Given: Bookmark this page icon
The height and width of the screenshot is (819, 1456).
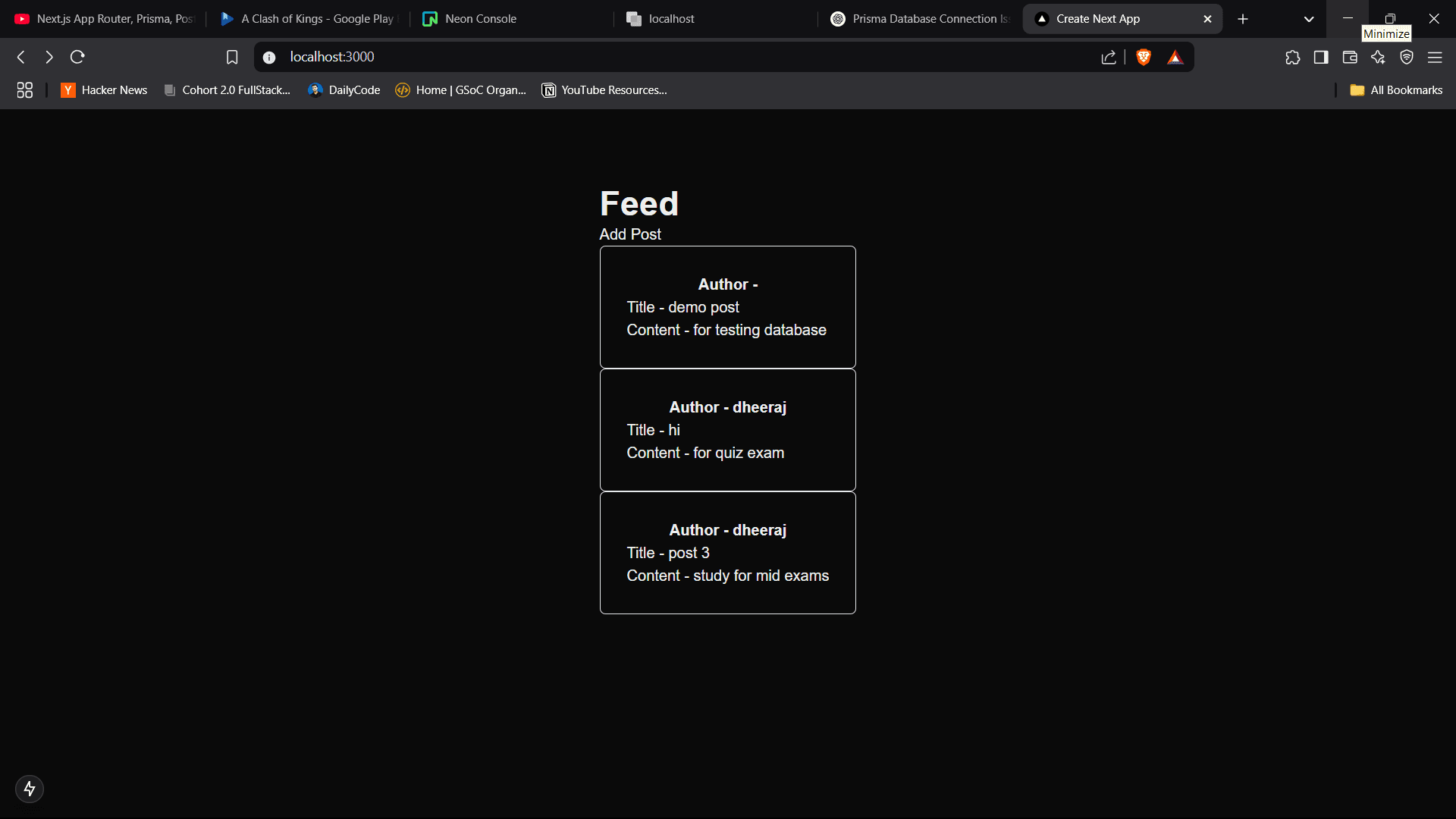Looking at the screenshot, I should [x=232, y=57].
